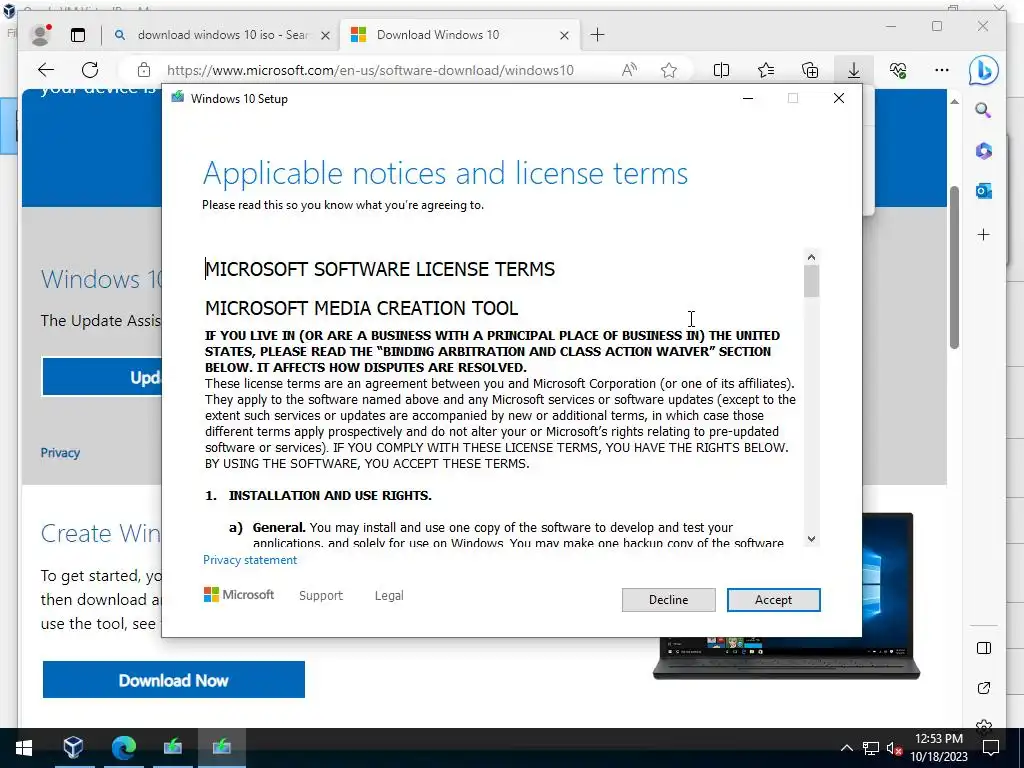Decline the Windows 10 license terms
Viewport: 1024px width, 768px height.
668,600
